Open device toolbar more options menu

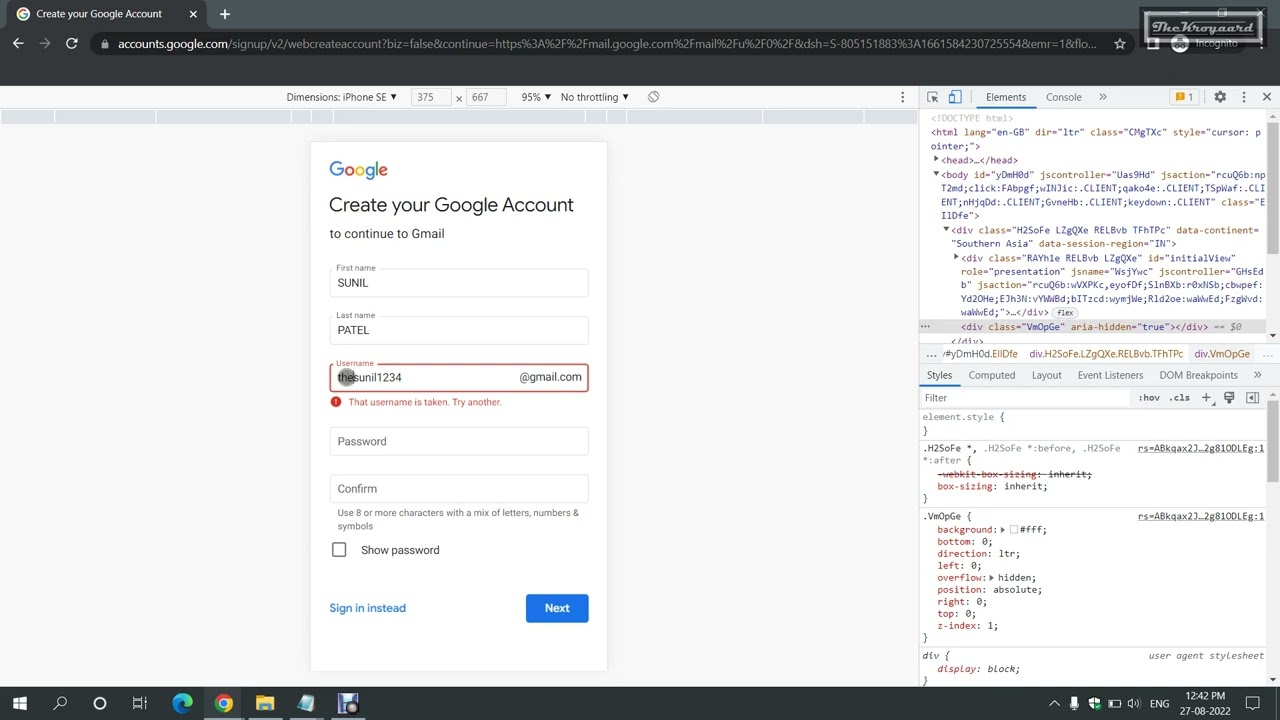(902, 97)
